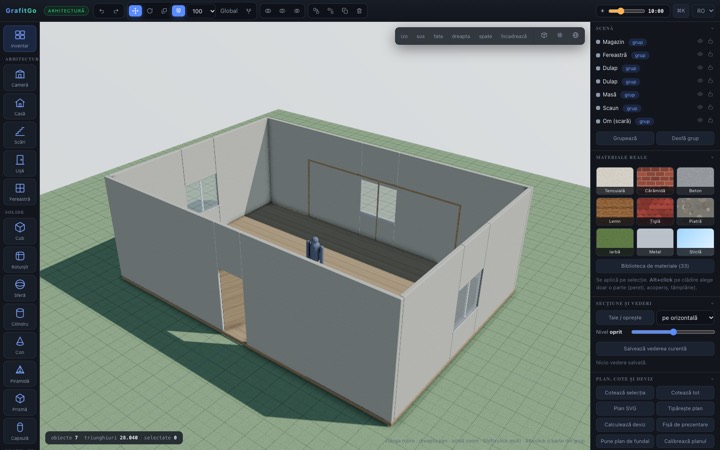This screenshot has height=450, width=720.
Task: Open the 'pe orizontală' section dropdown
Action: (x=686, y=318)
